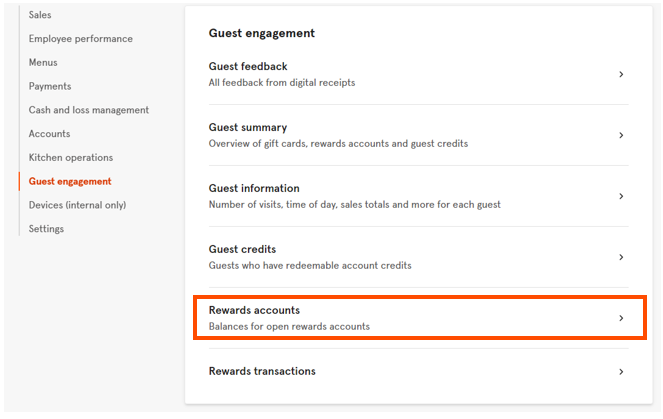
Task: Click the Guest information chevron arrow
Action: click(x=621, y=196)
